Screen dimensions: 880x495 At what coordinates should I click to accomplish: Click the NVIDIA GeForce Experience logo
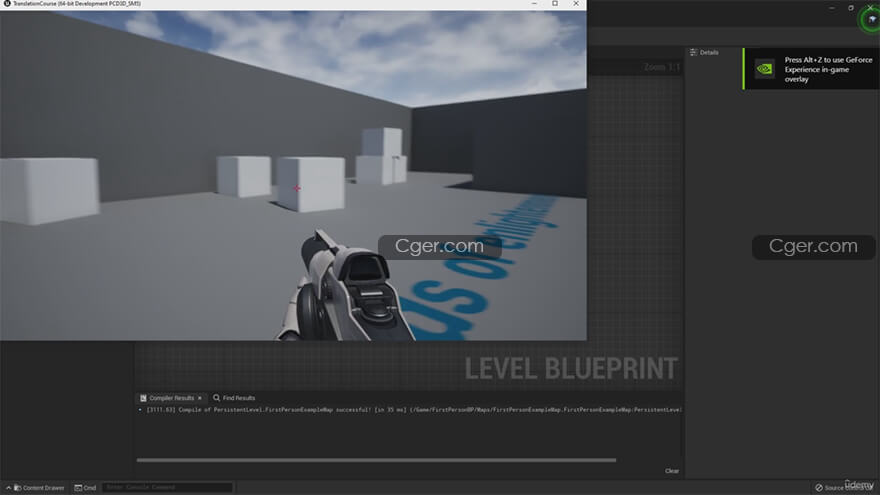click(764, 69)
